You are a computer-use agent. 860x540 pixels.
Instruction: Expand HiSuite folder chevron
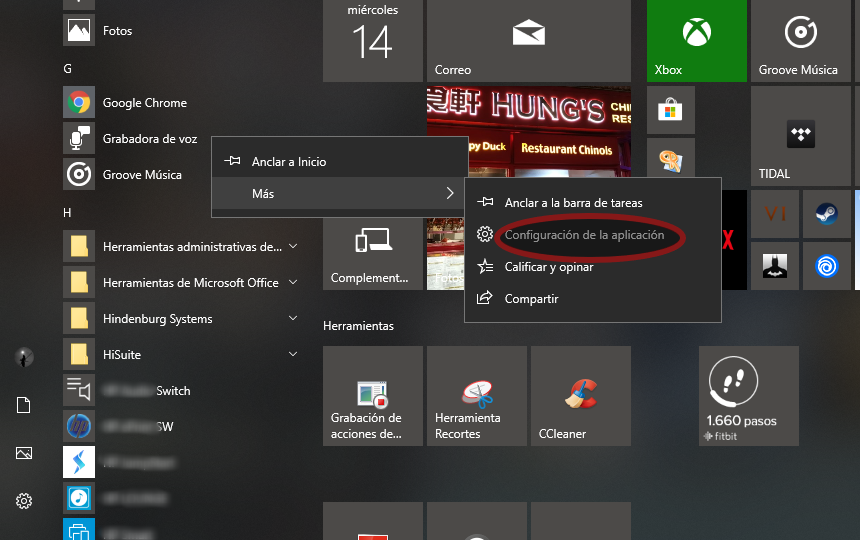pos(293,354)
